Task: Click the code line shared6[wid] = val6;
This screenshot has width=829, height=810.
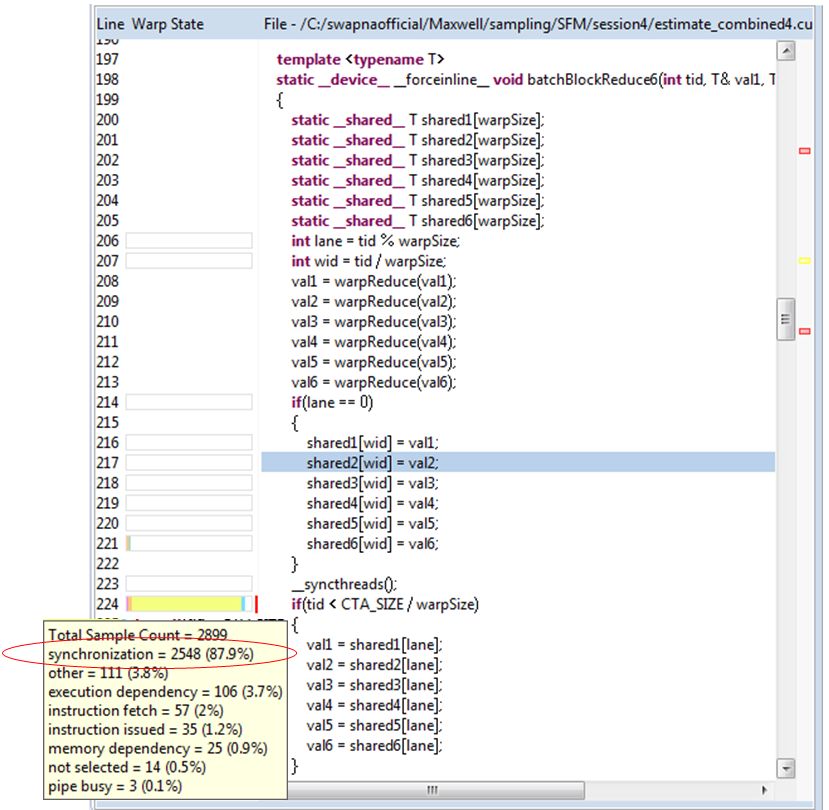Action: click(x=372, y=544)
